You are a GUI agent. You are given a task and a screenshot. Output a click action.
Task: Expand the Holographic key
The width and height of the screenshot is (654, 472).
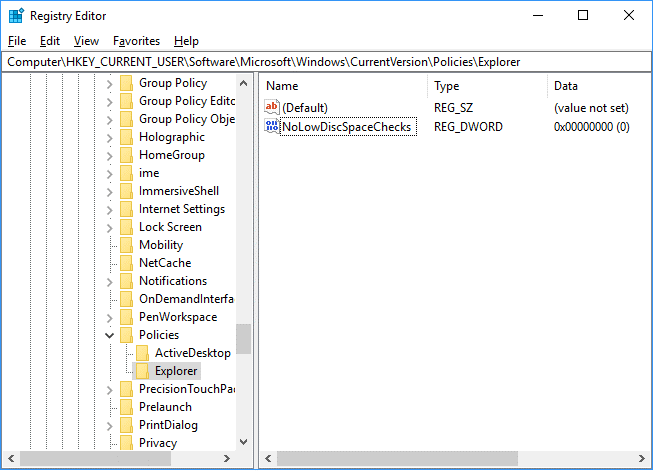[109, 138]
